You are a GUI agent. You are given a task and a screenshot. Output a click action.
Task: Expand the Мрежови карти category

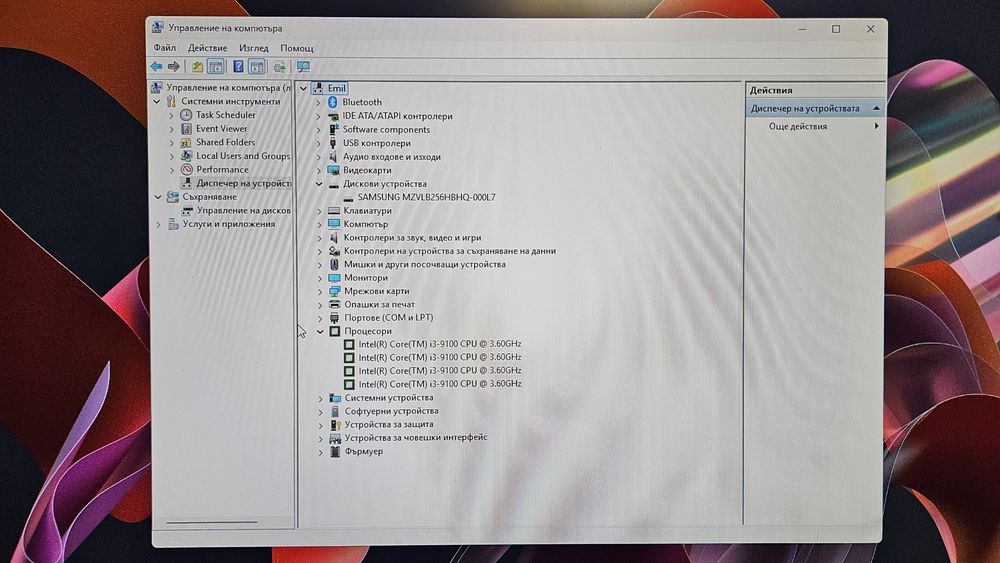click(x=320, y=291)
